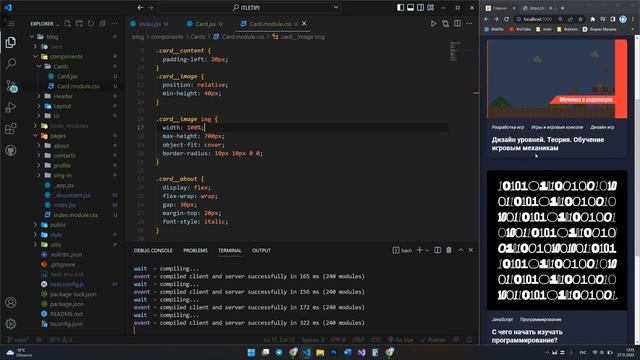Open the Accounts menu in activity bar
Viewport: 640px width, 360px height.
point(11,302)
